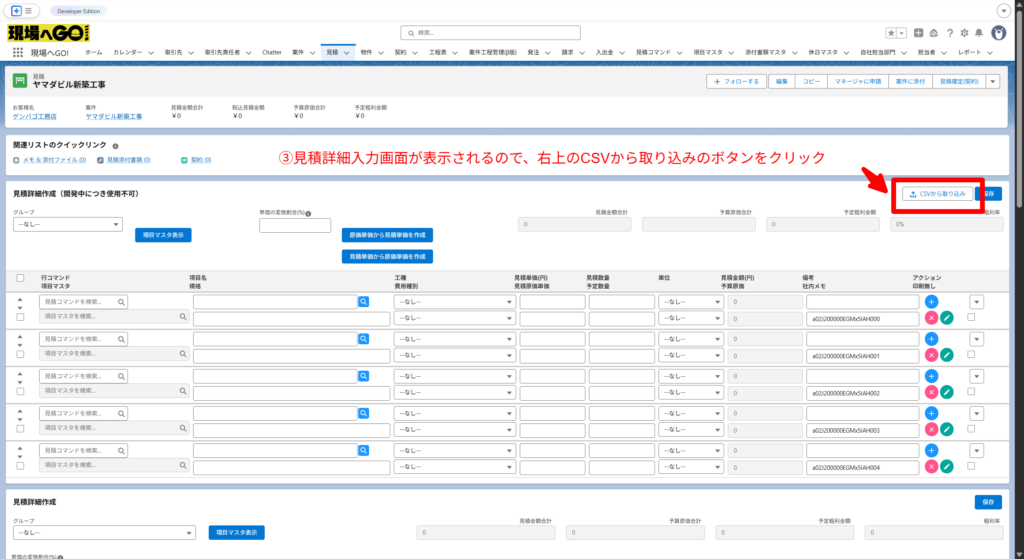Tick the 印刷無し checkbox in first row

(x=971, y=317)
